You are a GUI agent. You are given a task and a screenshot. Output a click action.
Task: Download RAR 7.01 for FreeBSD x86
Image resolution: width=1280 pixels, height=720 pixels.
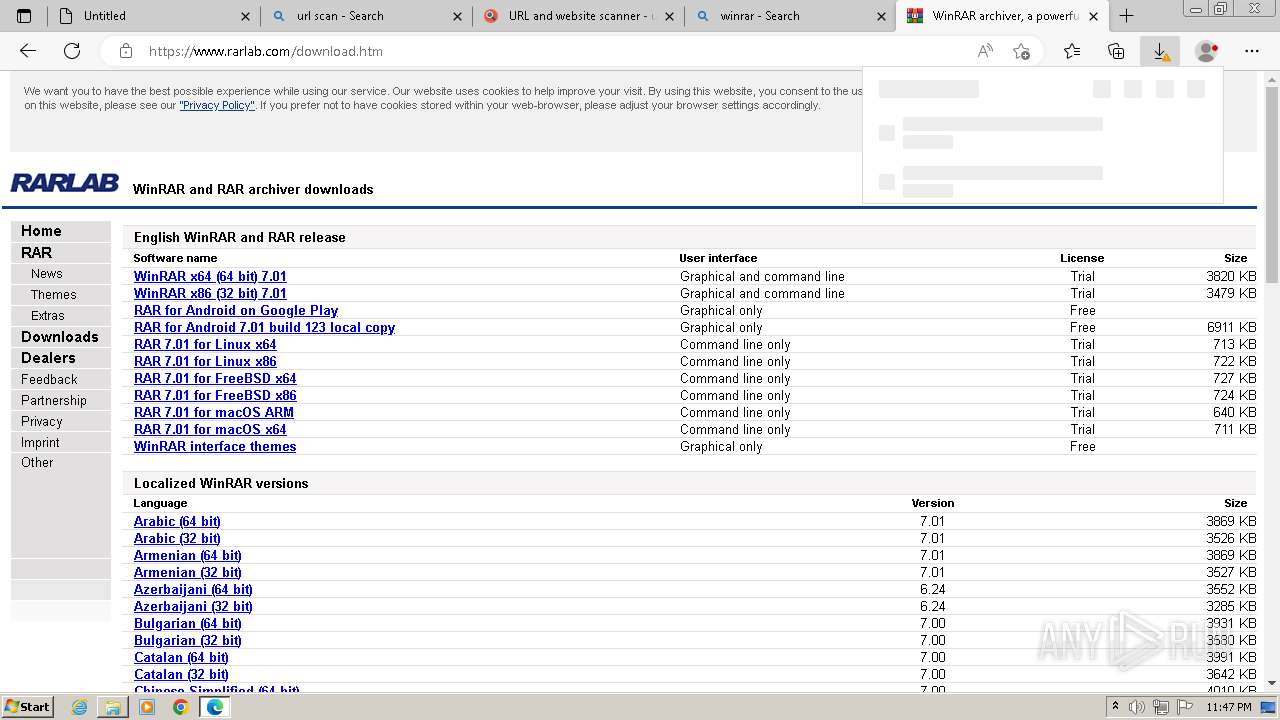point(215,395)
